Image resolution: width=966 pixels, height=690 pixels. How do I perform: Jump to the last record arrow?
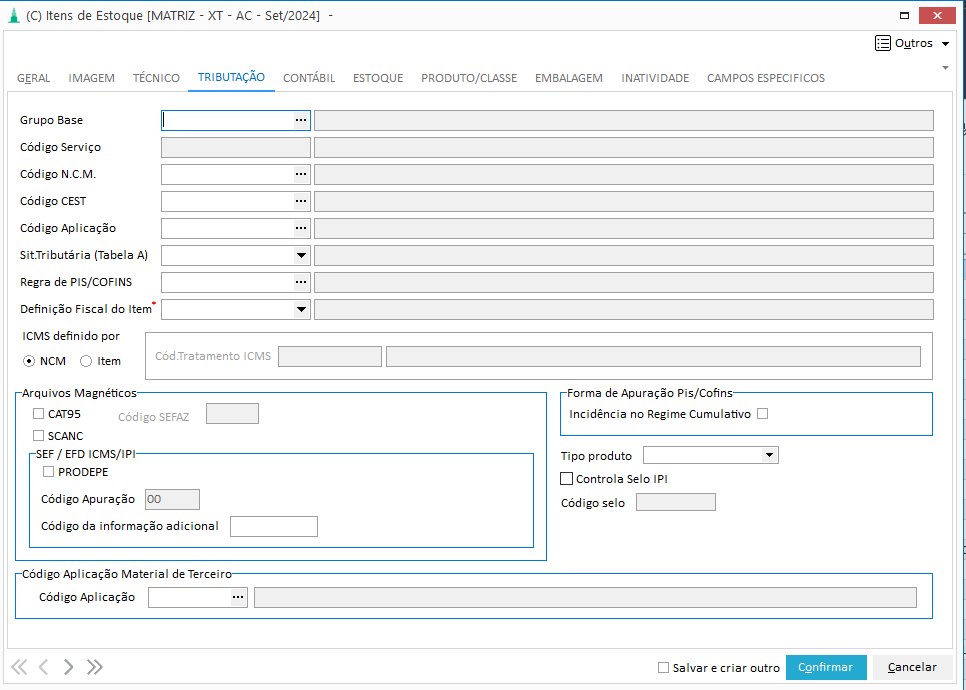point(95,667)
